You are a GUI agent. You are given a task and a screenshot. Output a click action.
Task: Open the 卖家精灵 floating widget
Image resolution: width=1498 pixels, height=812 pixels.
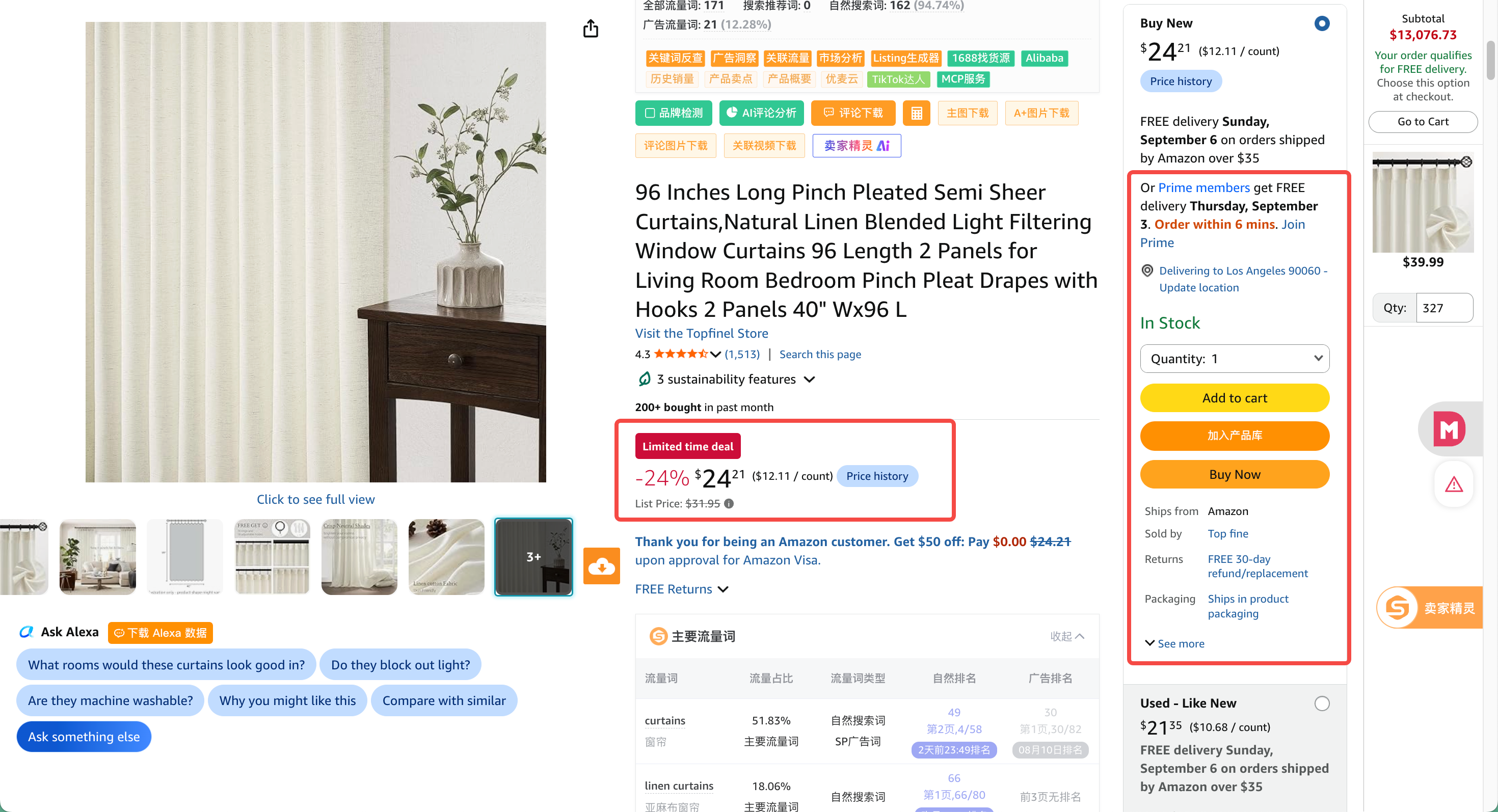coord(1430,607)
